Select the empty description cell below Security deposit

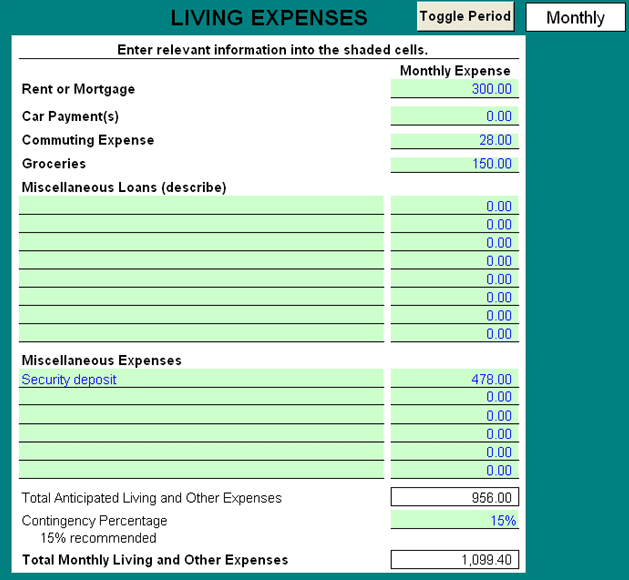tap(201, 397)
